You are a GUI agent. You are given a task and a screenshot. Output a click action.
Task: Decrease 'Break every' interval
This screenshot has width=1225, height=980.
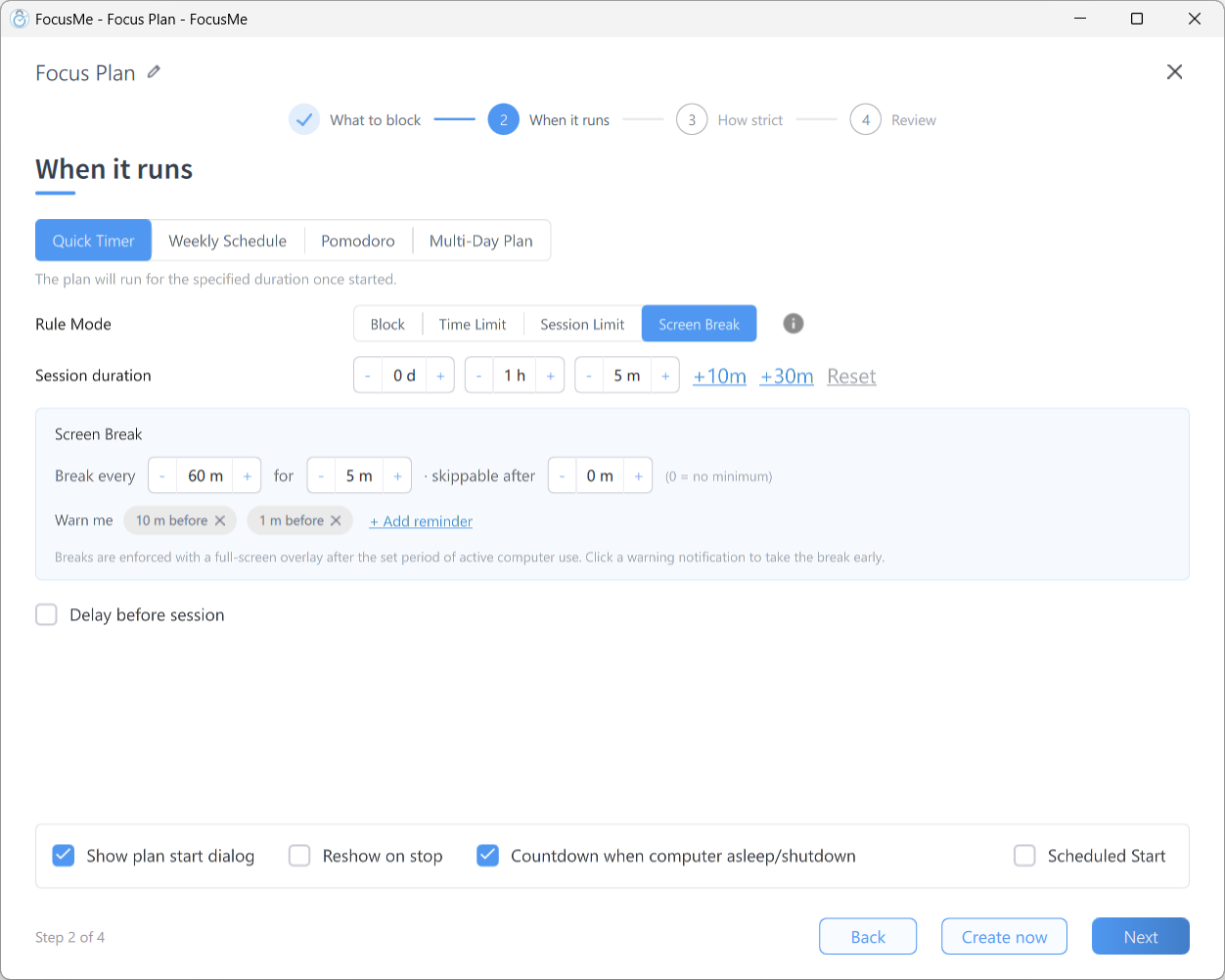[x=162, y=476]
